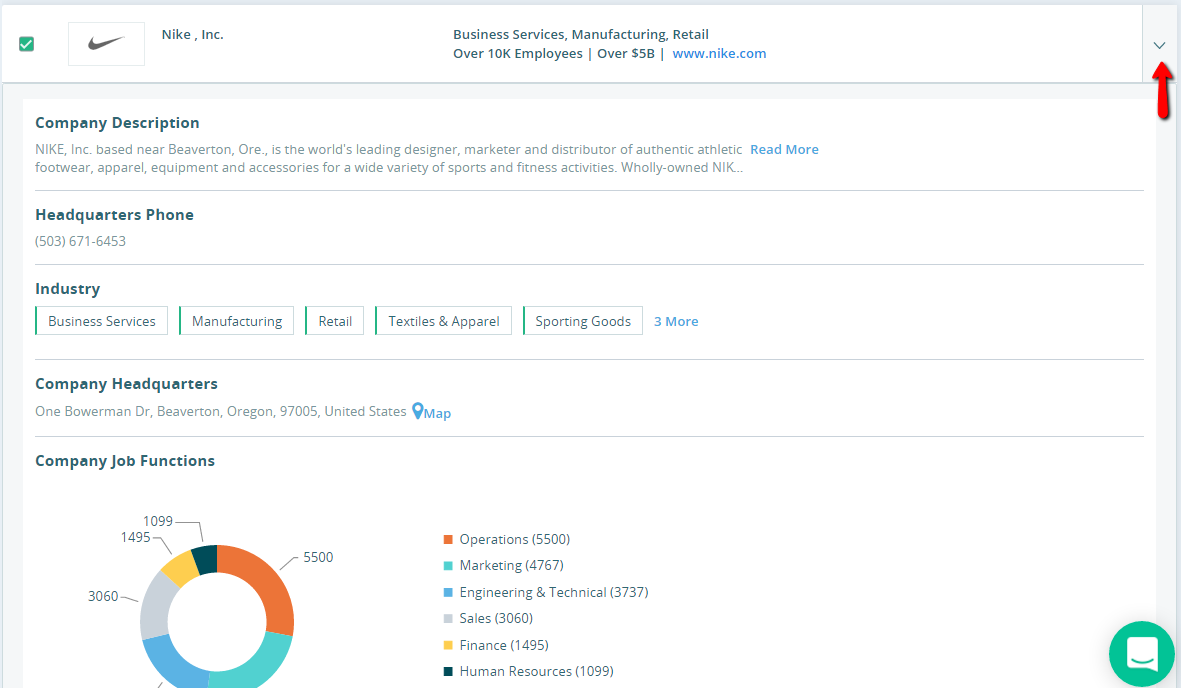Click the gray Sales donut chart segment
Screen dimensions: 1181x688
[x=157, y=609]
